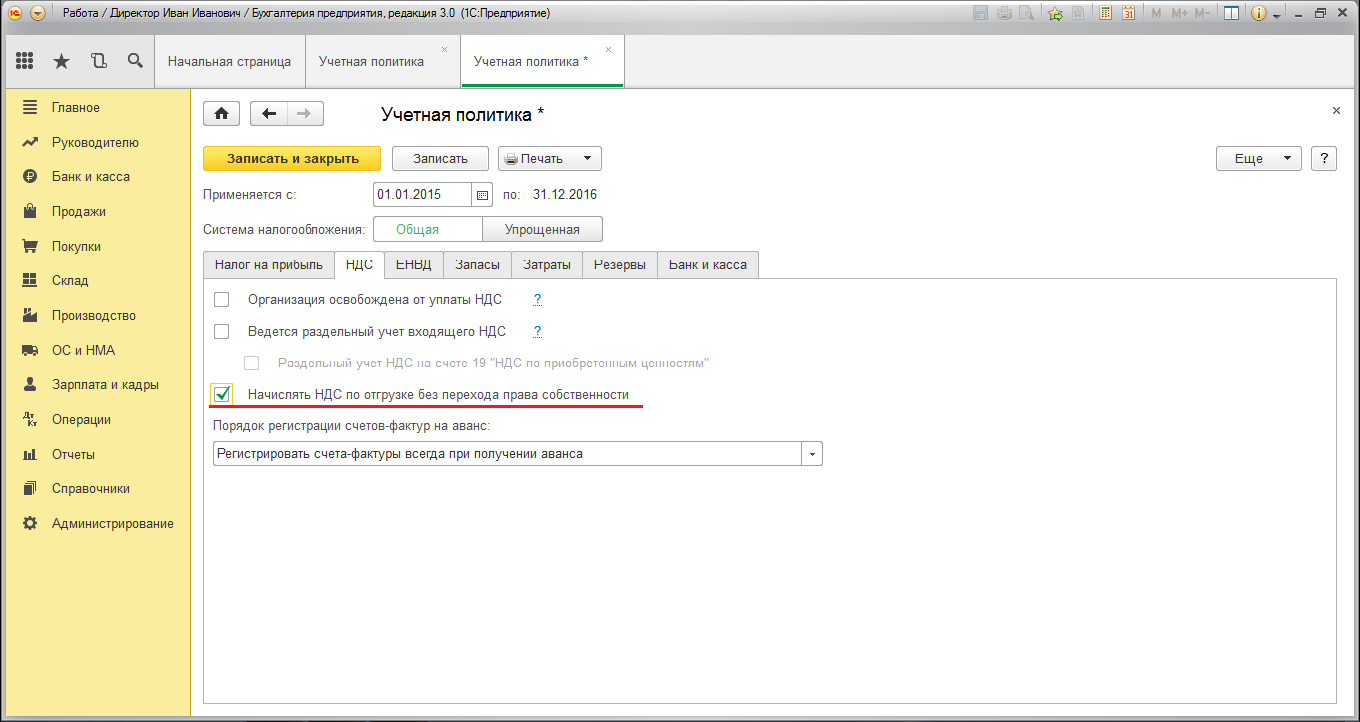Image resolution: width=1360 pixels, height=722 pixels.
Task: Close the active Учетная политика * tab
Action: click(609, 49)
